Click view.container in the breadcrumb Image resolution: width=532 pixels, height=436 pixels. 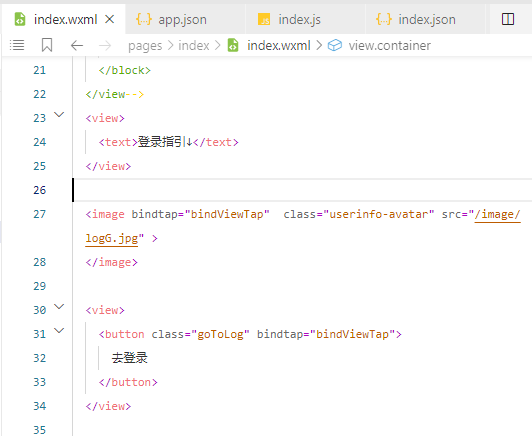point(390,45)
